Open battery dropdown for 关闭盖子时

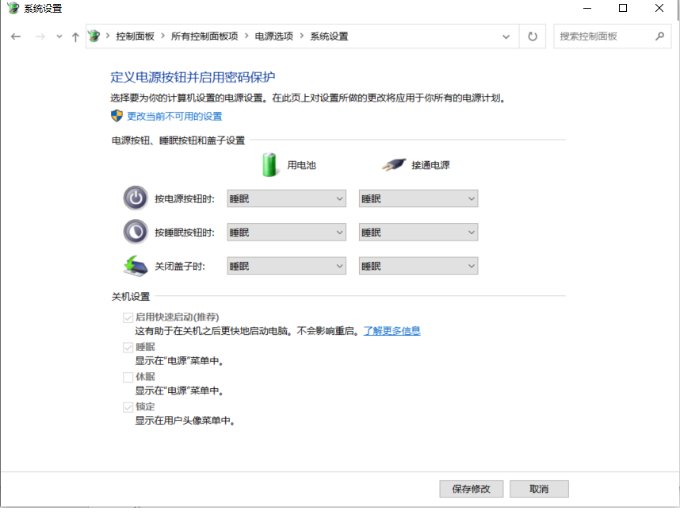coord(287,266)
